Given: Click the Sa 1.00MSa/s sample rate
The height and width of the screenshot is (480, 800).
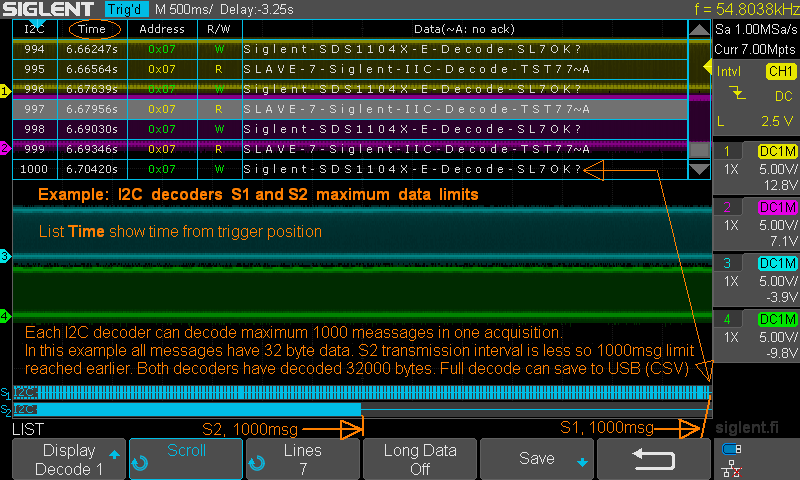Looking at the screenshot, I should click(x=756, y=30).
